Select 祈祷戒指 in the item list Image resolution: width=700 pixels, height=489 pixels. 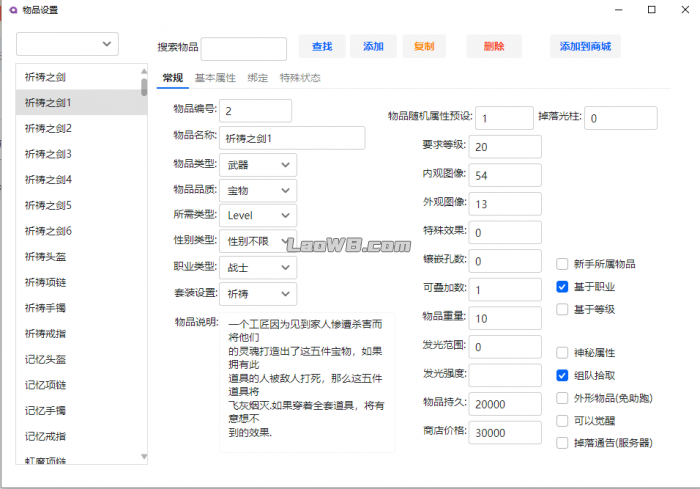79,334
